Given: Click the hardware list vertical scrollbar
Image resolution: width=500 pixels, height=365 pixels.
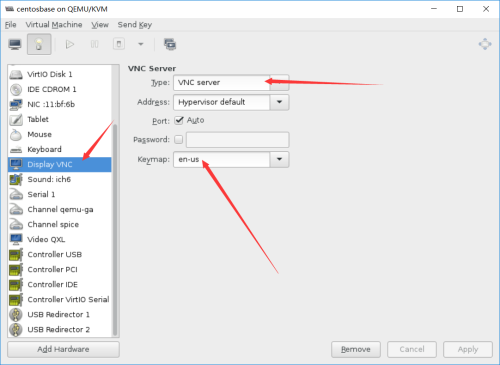Looking at the screenshot, I should [x=115, y=230].
